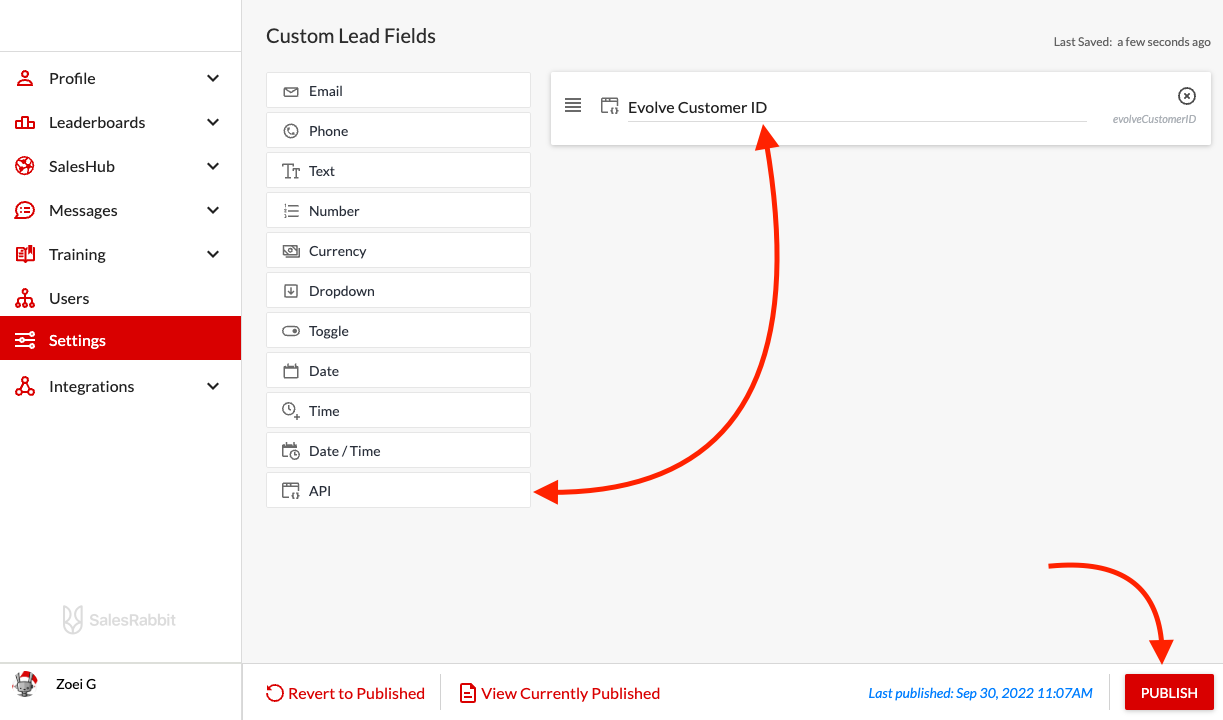
Task: Click the Profile person icon
Action: coord(25,78)
